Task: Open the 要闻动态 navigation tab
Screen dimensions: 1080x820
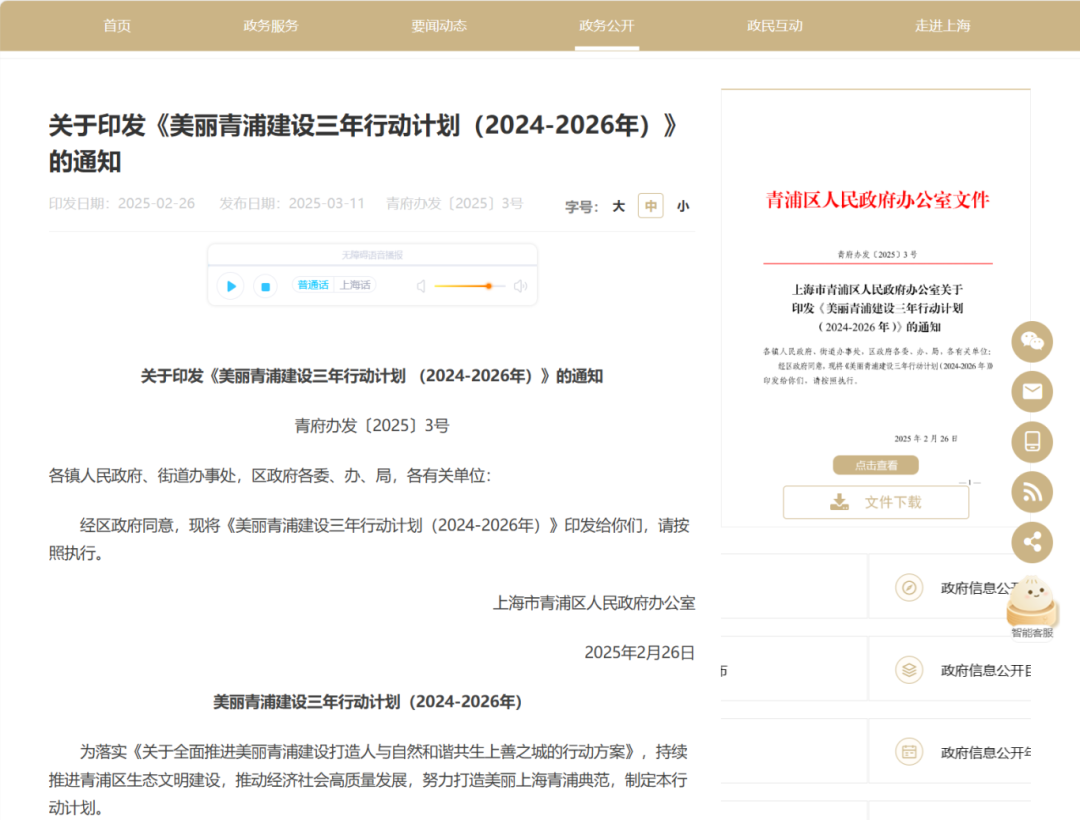Action: 437,26
